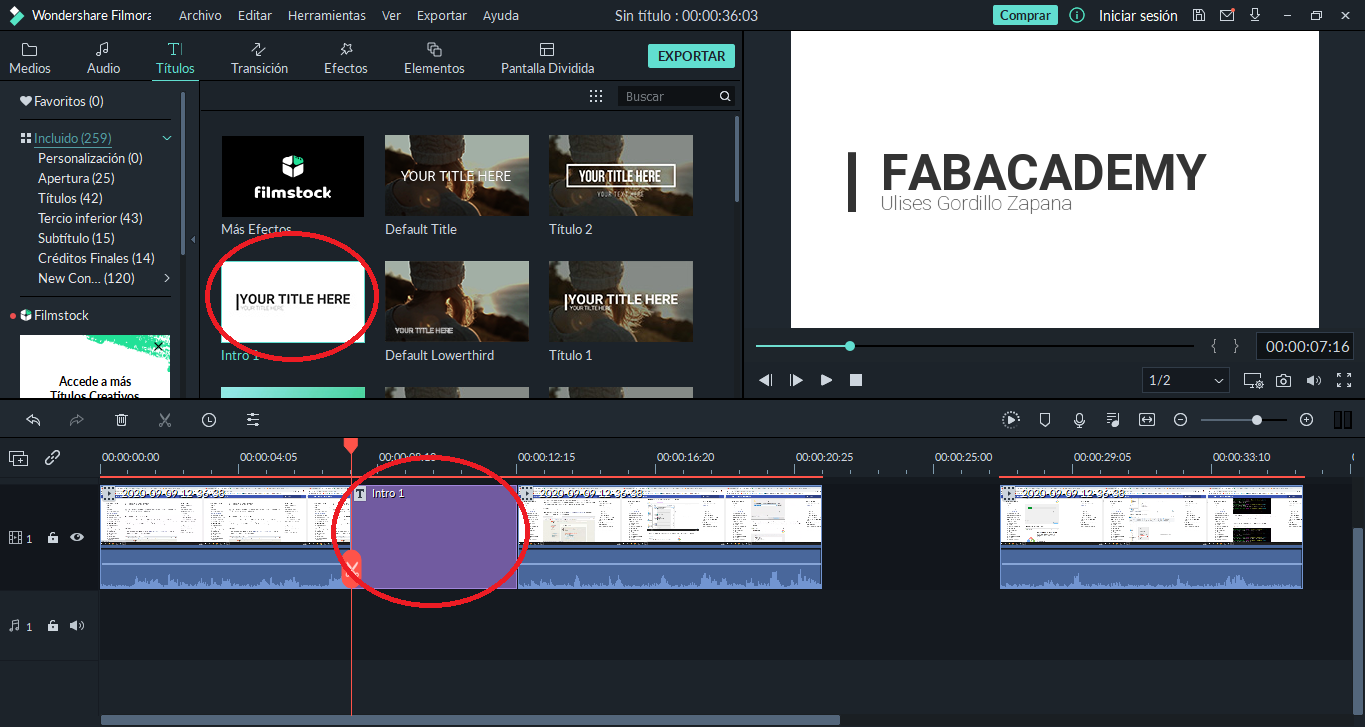1365x727 pixels.
Task: Switch to the Transición tab
Action: (x=259, y=59)
